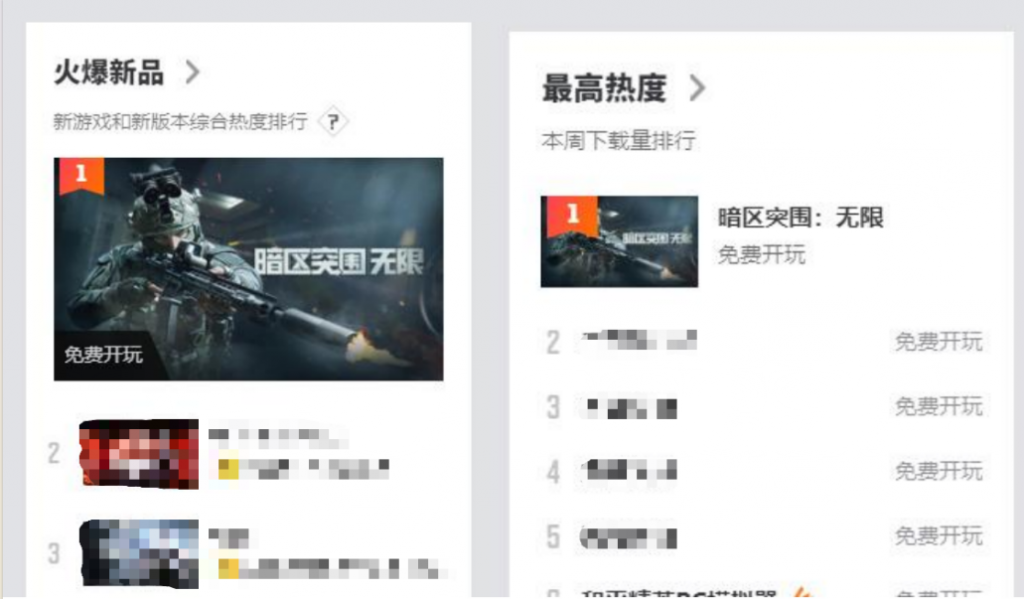Click 免费开玩 for rank 2 in 最高热度

click(x=938, y=341)
